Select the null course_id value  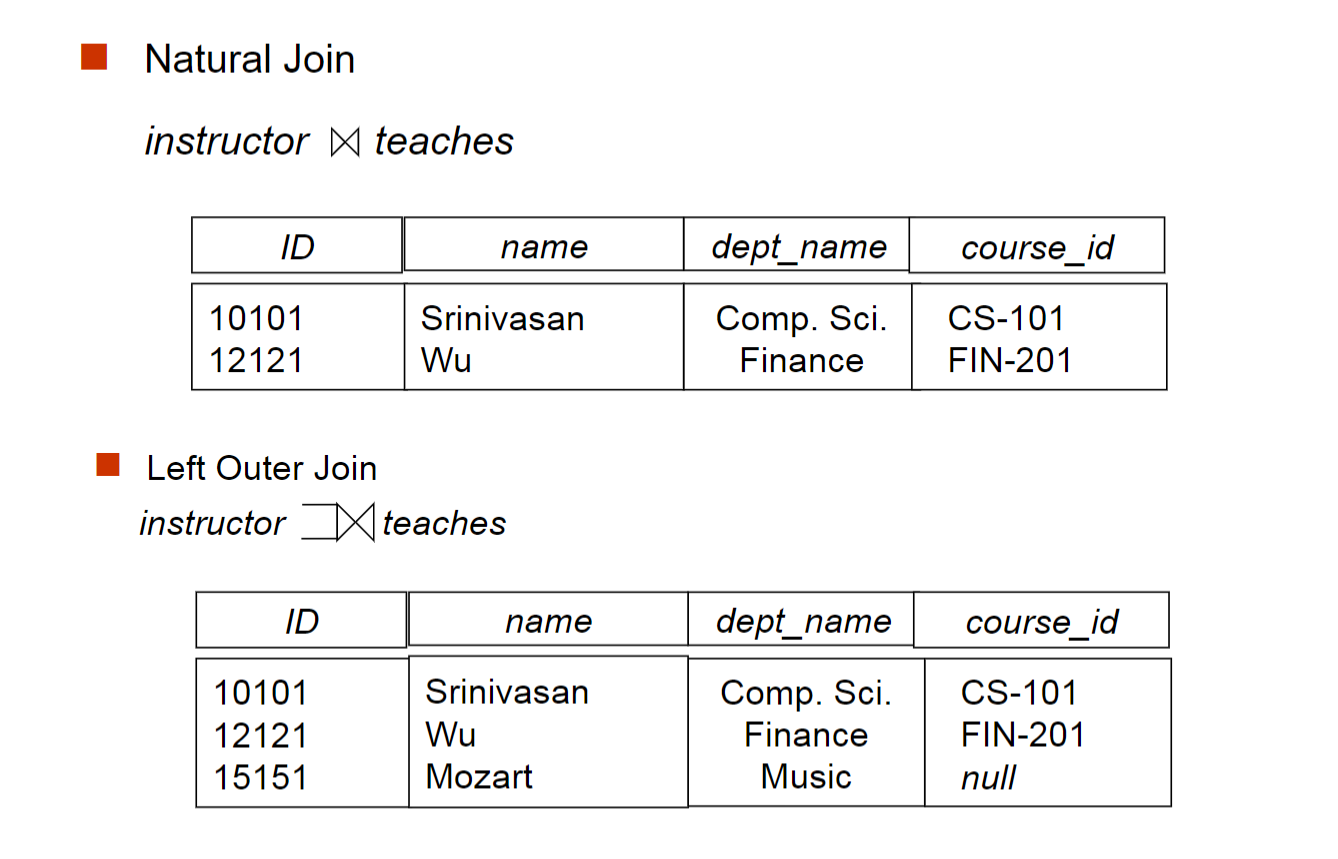[x=988, y=777]
